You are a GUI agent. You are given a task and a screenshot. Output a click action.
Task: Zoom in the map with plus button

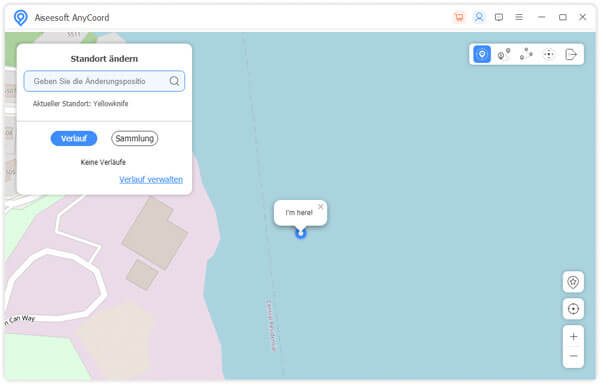pos(573,337)
